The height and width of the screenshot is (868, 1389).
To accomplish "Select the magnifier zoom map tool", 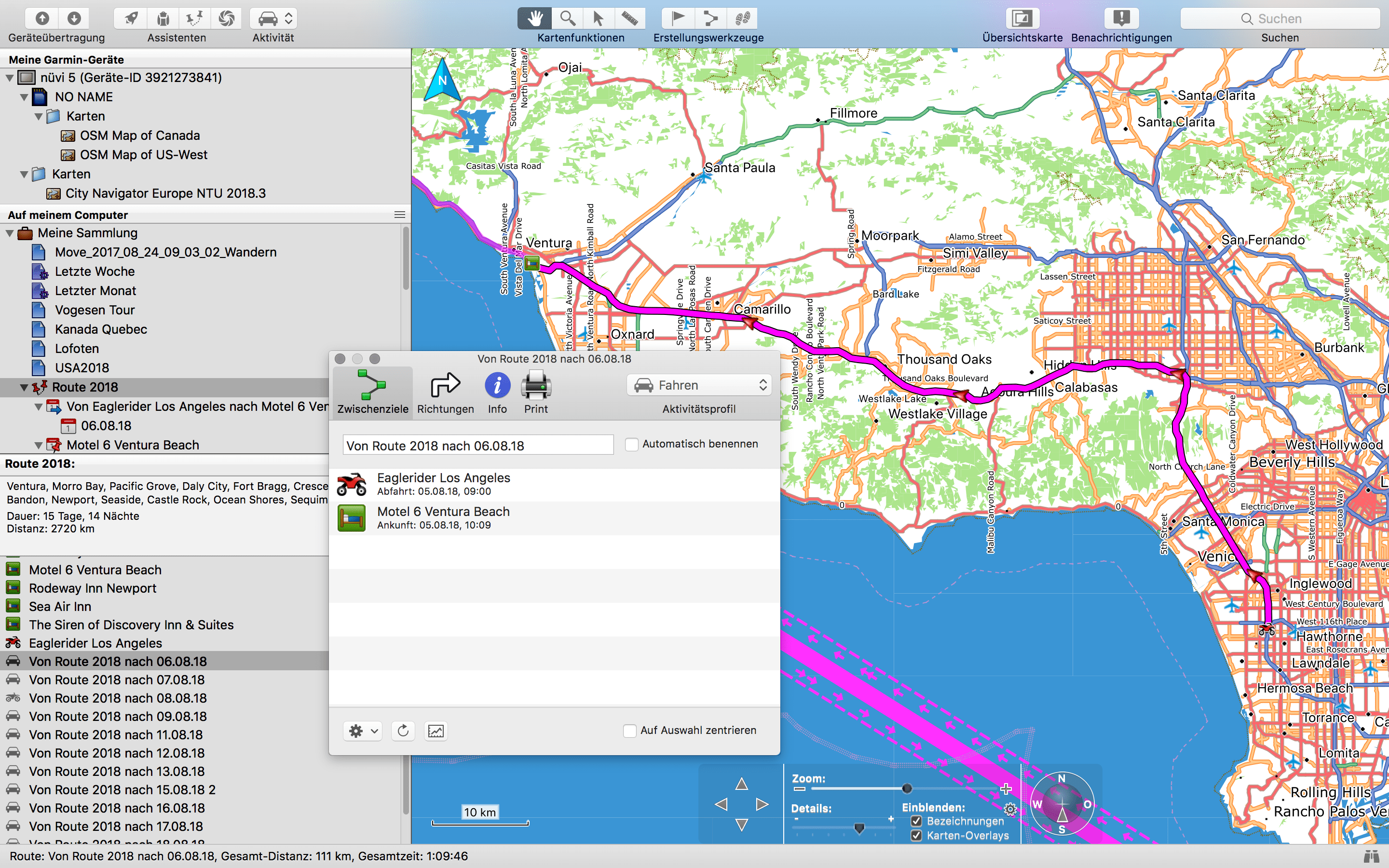I will pos(567,18).
